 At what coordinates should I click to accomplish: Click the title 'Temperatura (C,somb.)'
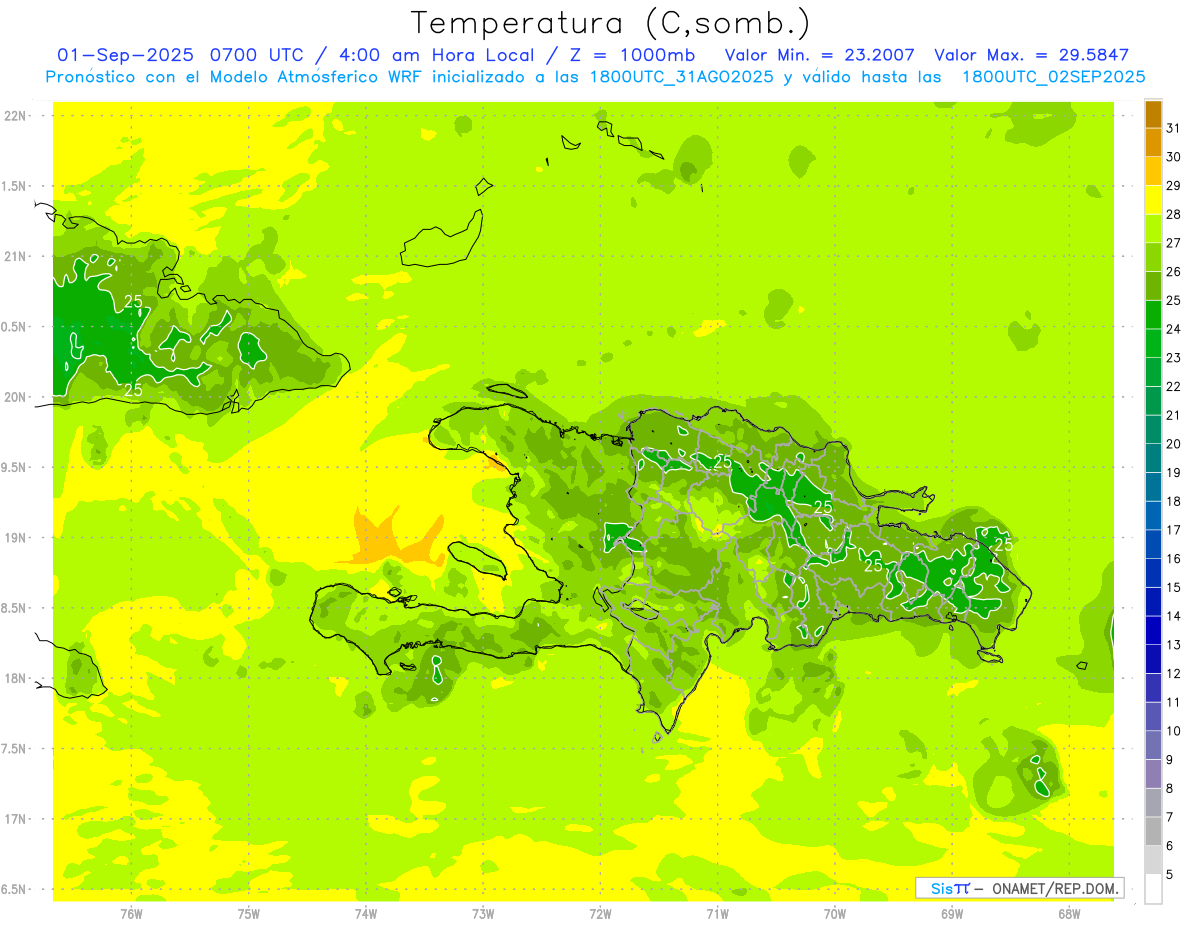(611, 23)
